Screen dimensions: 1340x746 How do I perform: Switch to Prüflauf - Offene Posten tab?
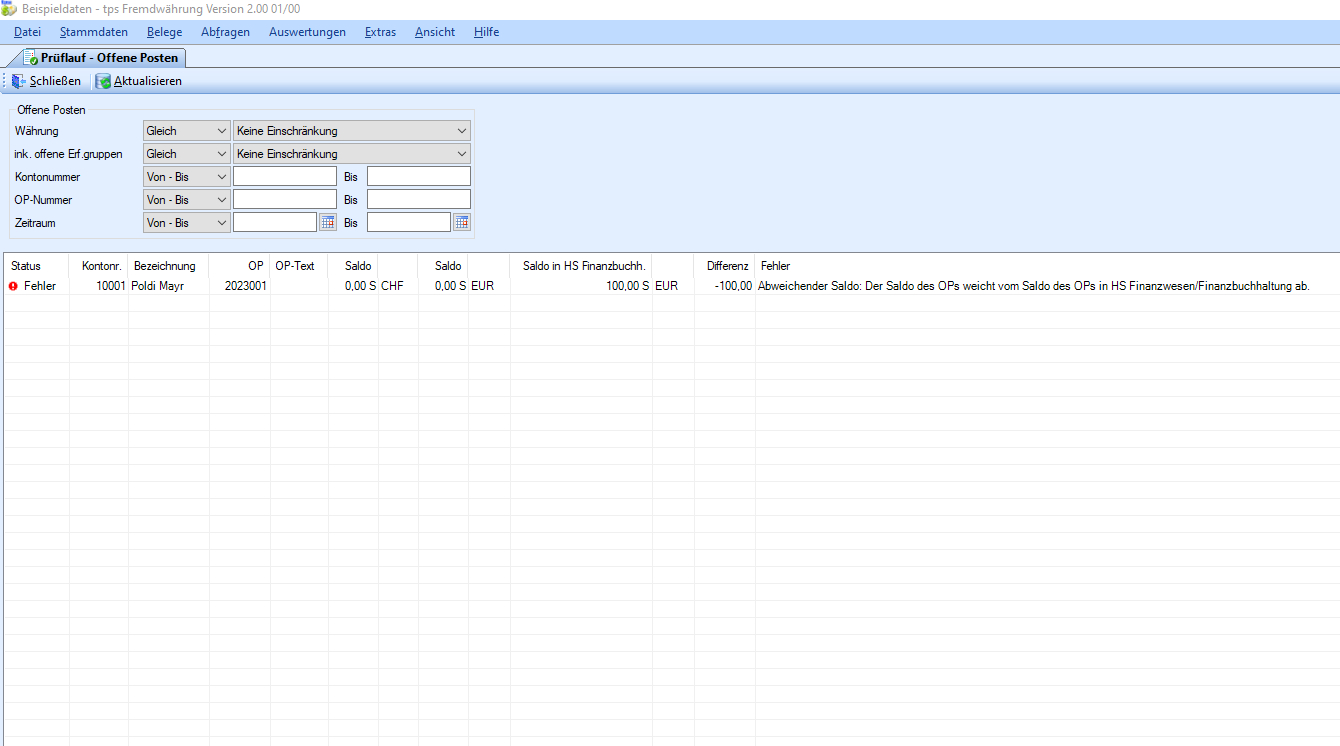(109, 58)
